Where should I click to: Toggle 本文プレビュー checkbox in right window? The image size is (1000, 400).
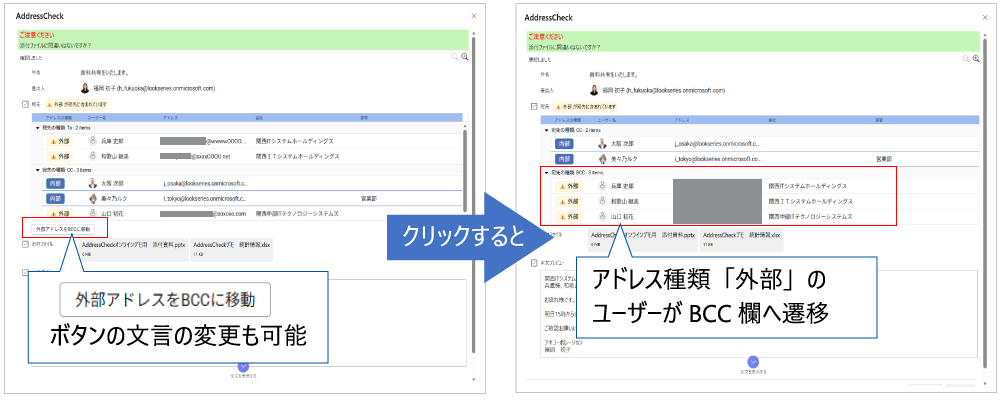point(534,263)
